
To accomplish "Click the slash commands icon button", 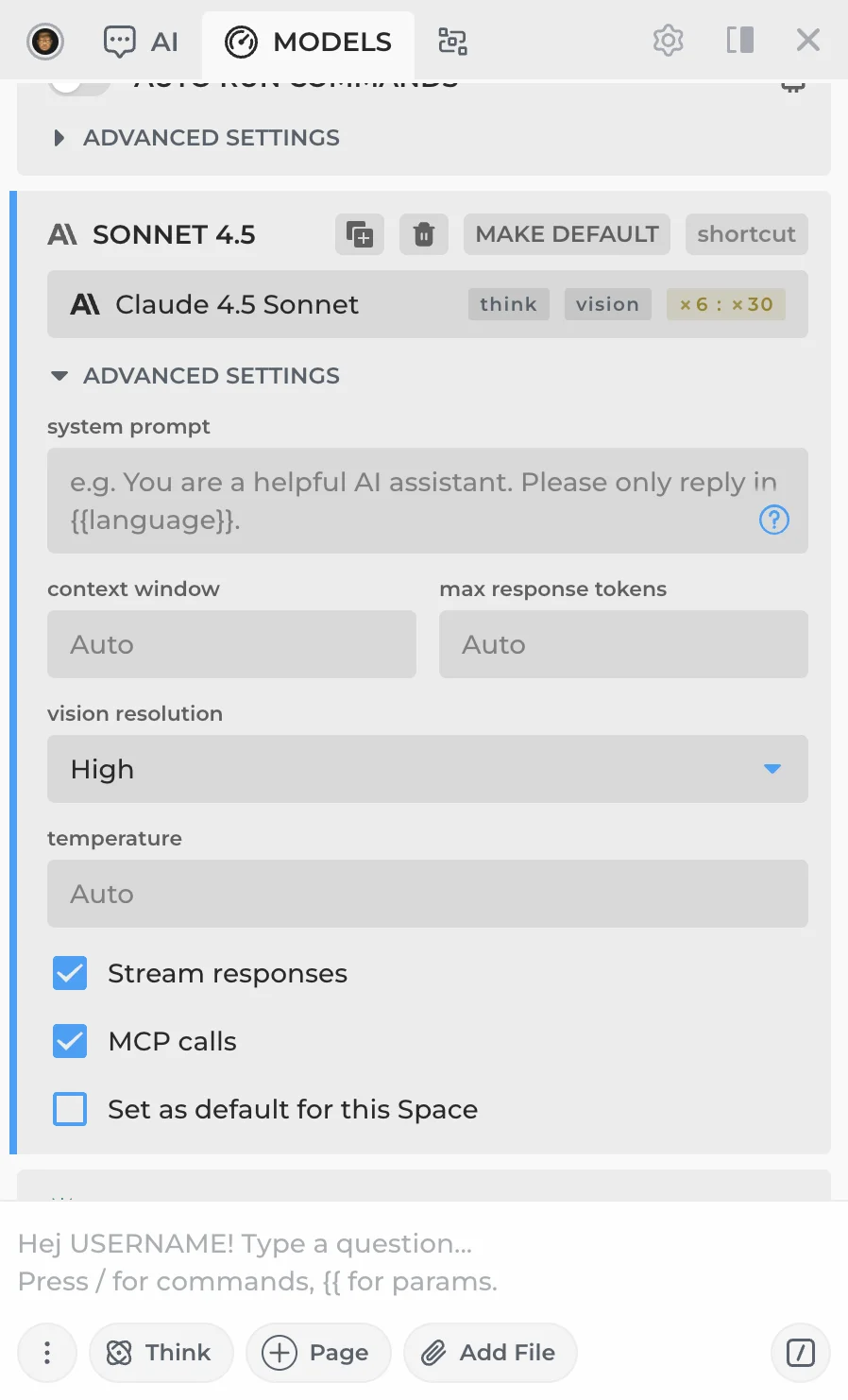I will pos(800,1353).
